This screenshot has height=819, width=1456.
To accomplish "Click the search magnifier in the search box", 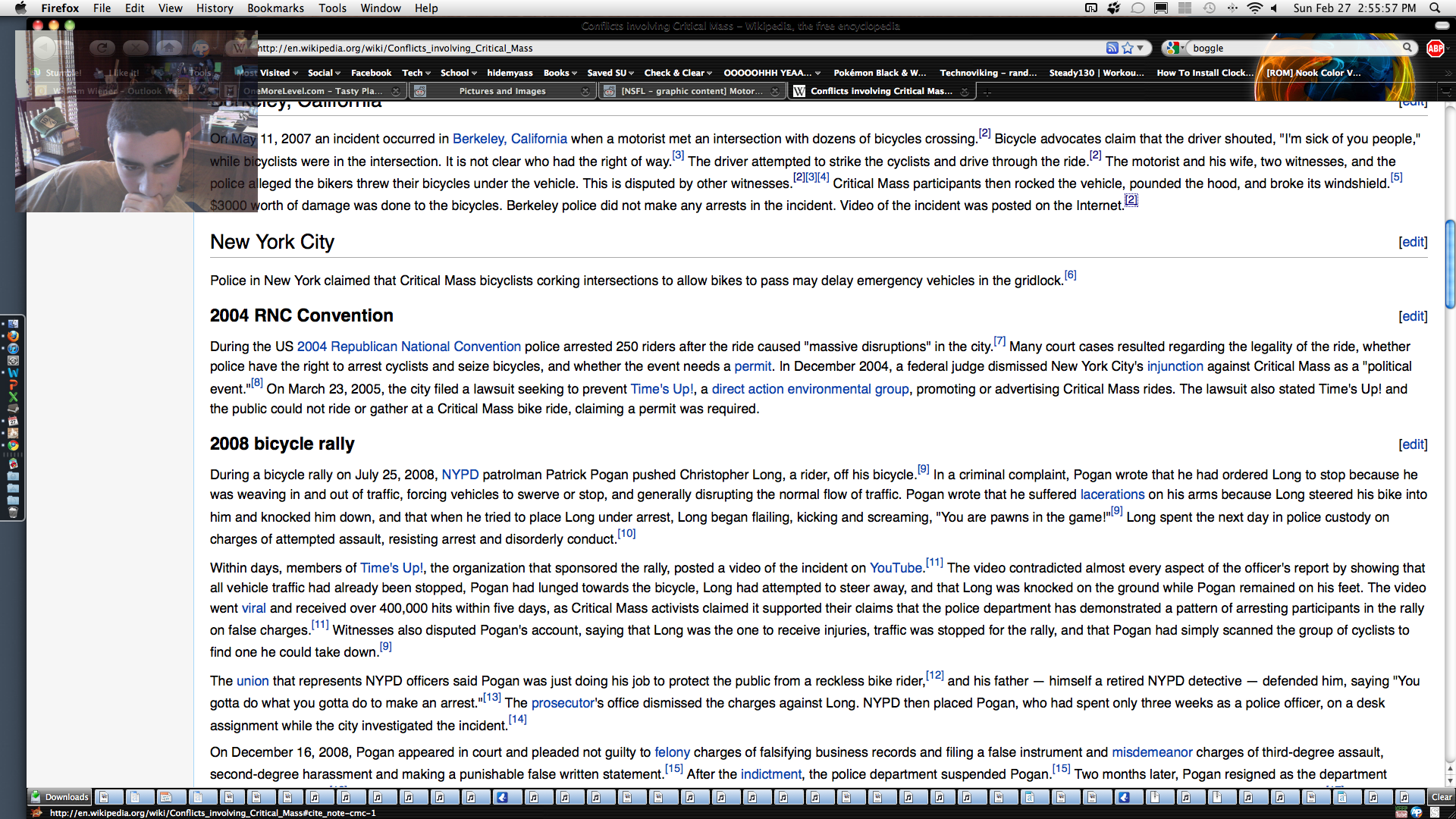I will [x=1407, y=48].
